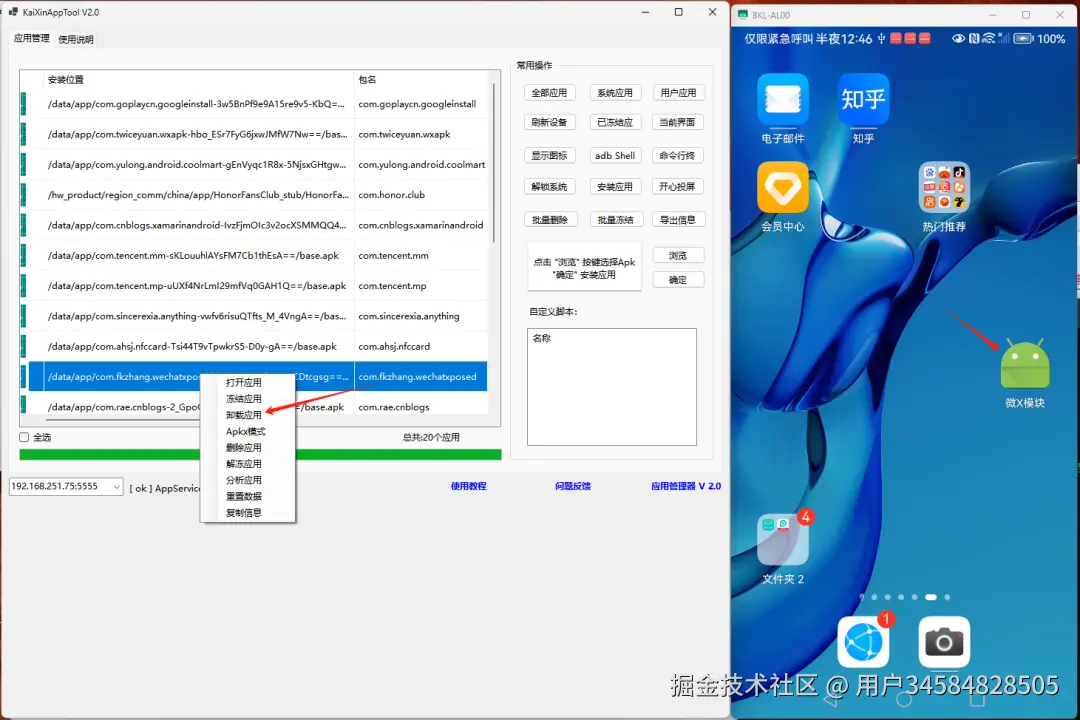1080x720 pixels.
Task: Click the app list vertical scrollbar
Action: (x=494, y=163)
